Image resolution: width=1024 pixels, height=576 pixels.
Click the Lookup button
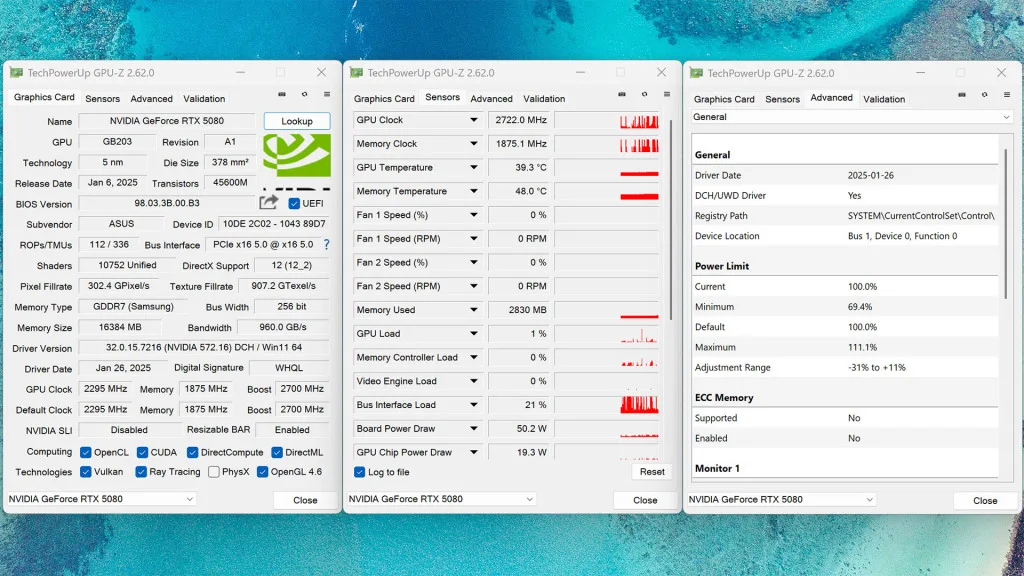pos(297,120)
